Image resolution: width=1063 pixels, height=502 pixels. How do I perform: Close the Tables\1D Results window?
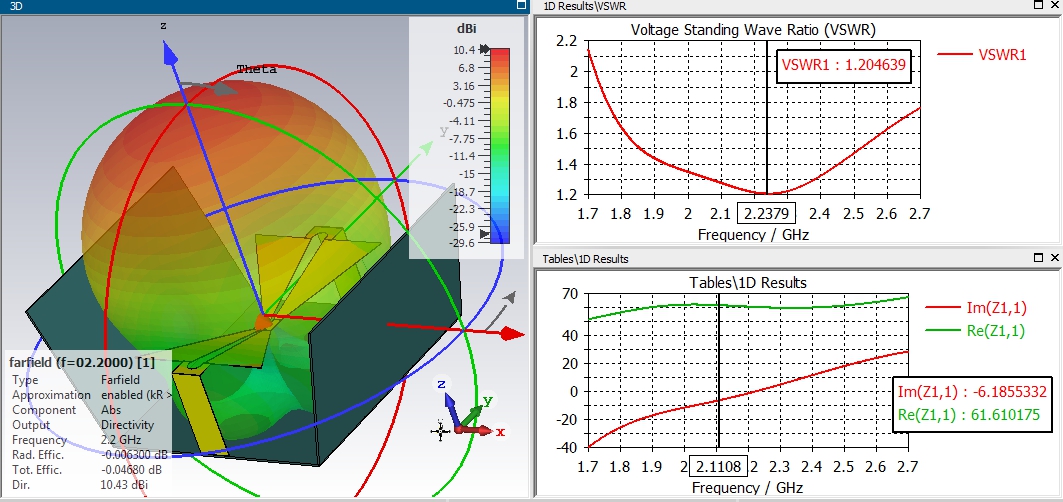pyautogui.click(x=1055, y=258)
